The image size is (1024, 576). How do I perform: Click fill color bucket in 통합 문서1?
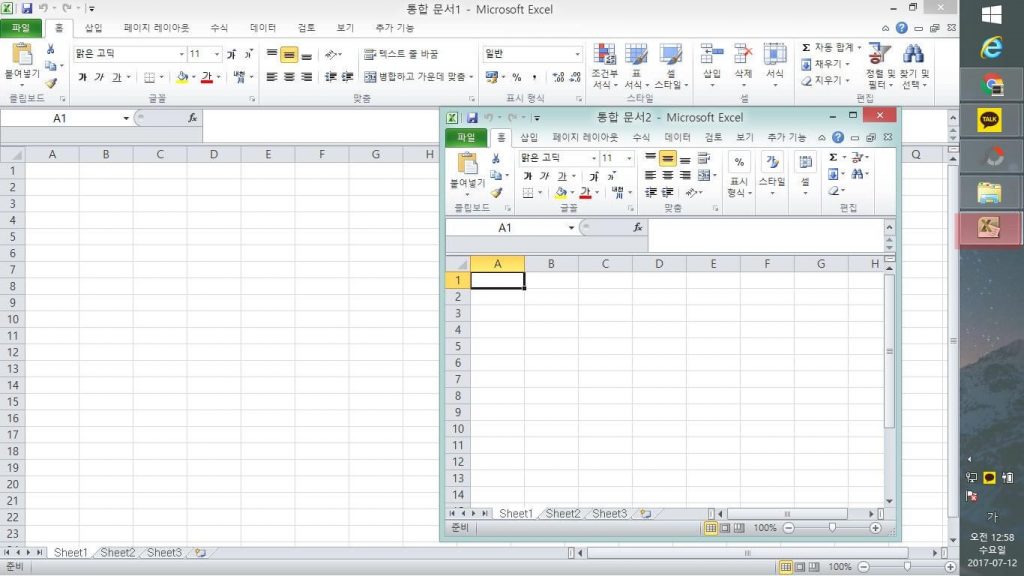tap(182, 77)
